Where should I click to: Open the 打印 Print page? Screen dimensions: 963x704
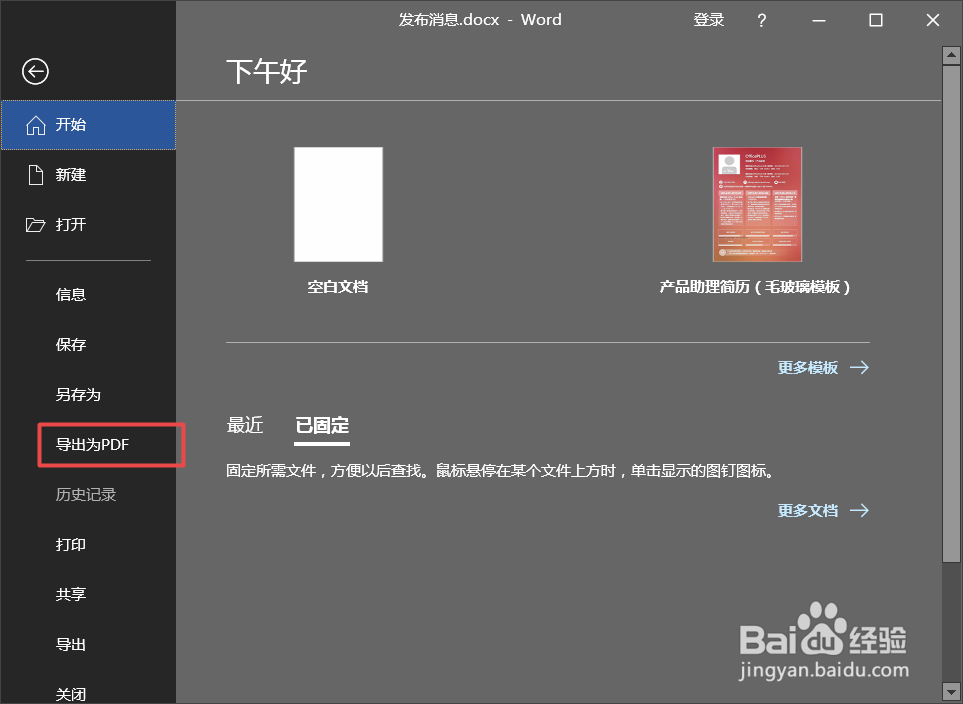tap(70, 544)
